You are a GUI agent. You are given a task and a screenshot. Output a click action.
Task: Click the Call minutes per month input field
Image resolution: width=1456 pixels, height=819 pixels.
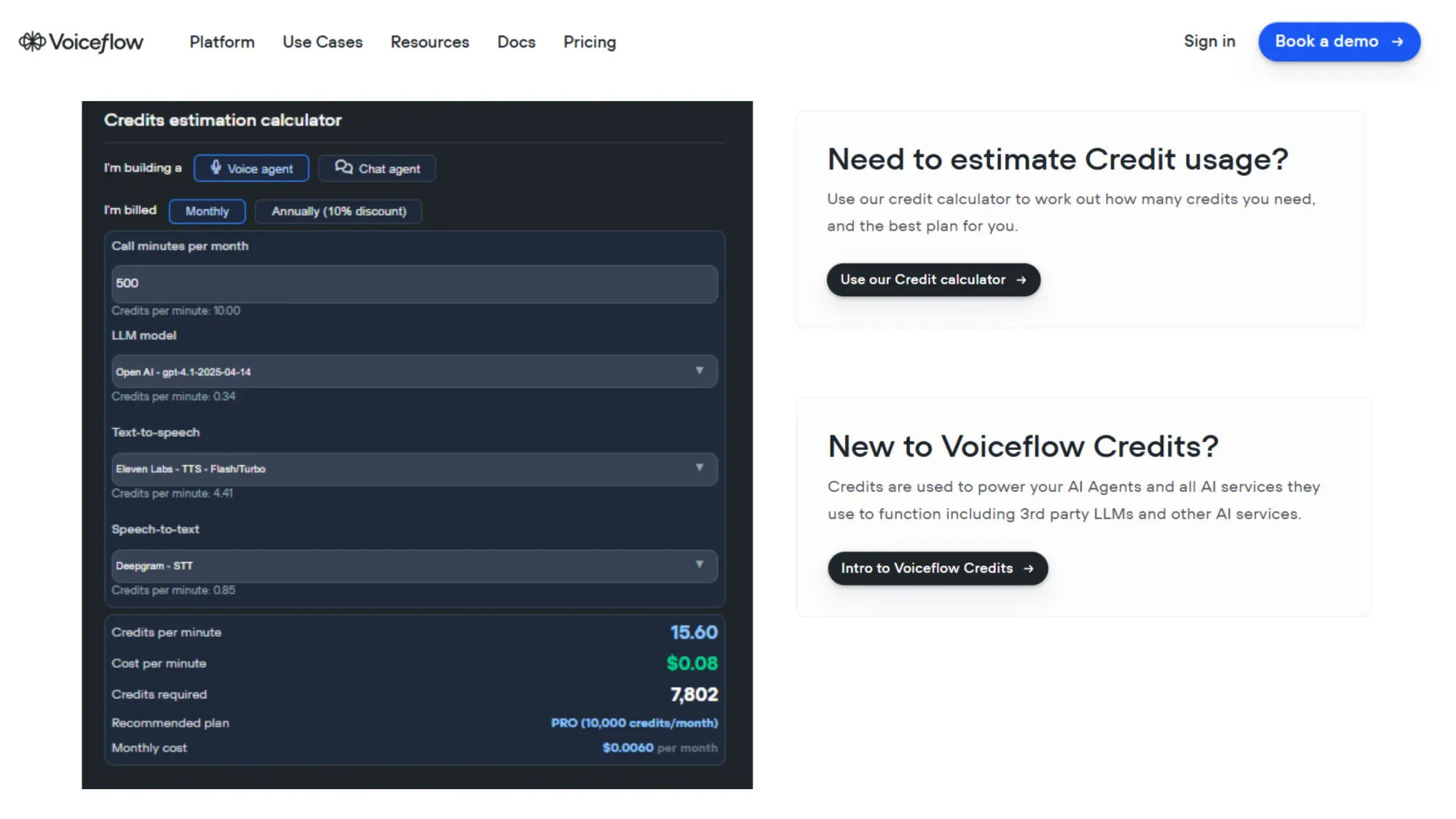coord(414,284)
